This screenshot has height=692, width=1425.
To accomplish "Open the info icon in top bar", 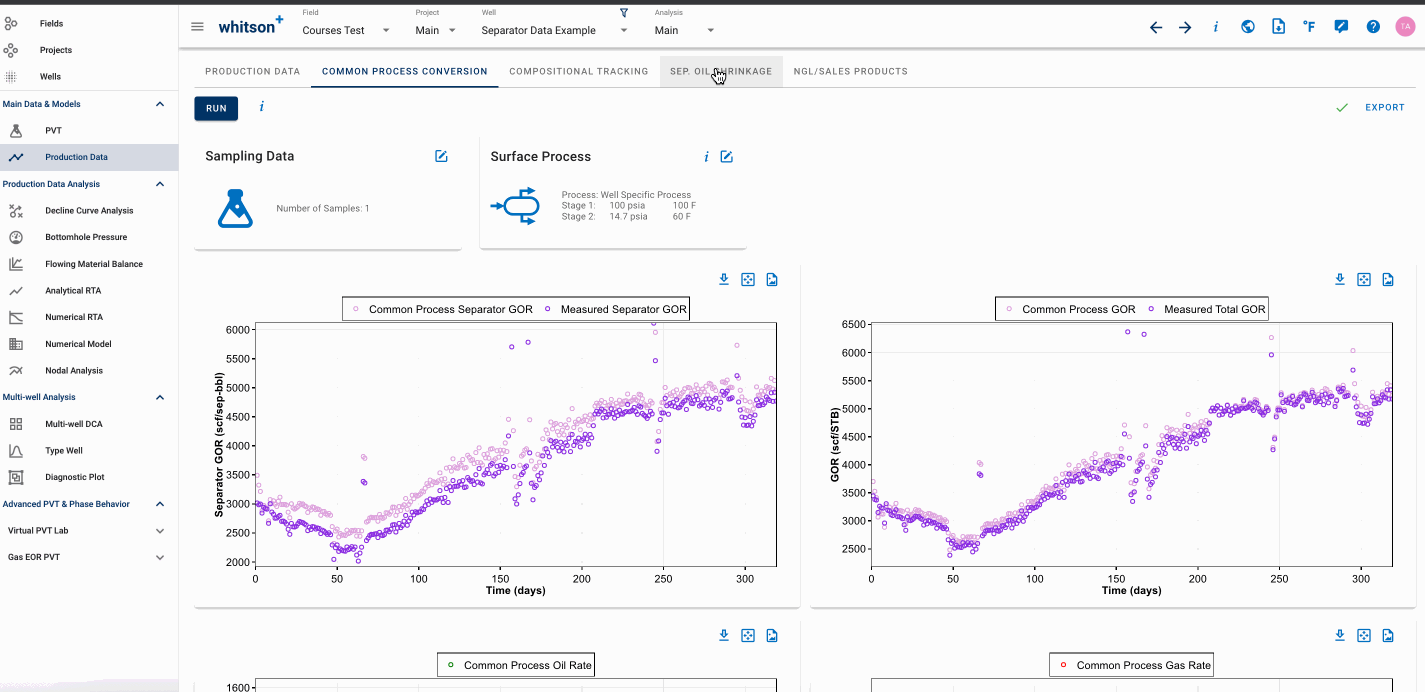I will click(x=1216, y=27).
